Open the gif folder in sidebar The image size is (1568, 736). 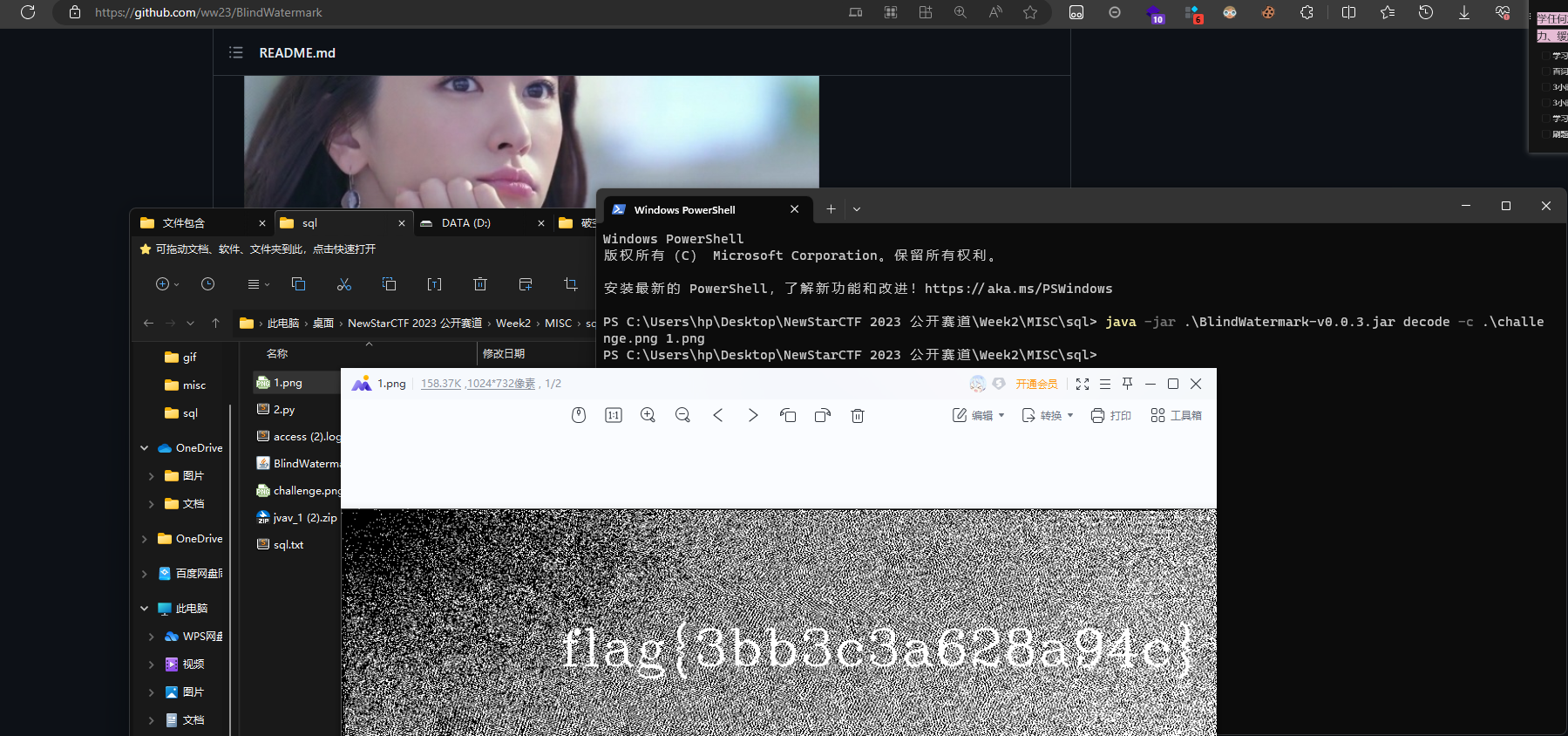(181, 358)
